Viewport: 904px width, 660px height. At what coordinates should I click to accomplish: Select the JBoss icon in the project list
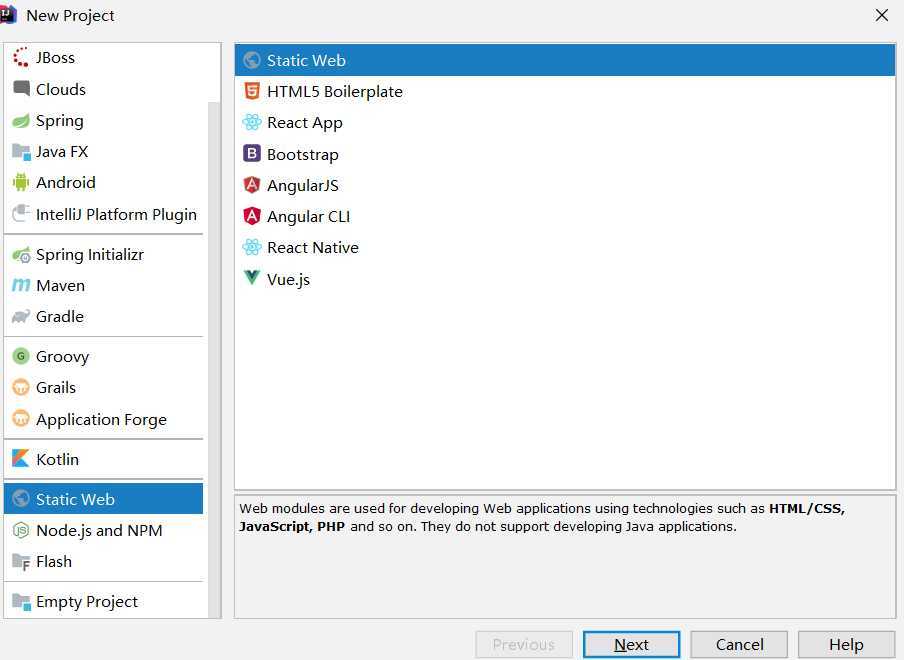pyautogui.click(x=21, y=58)
